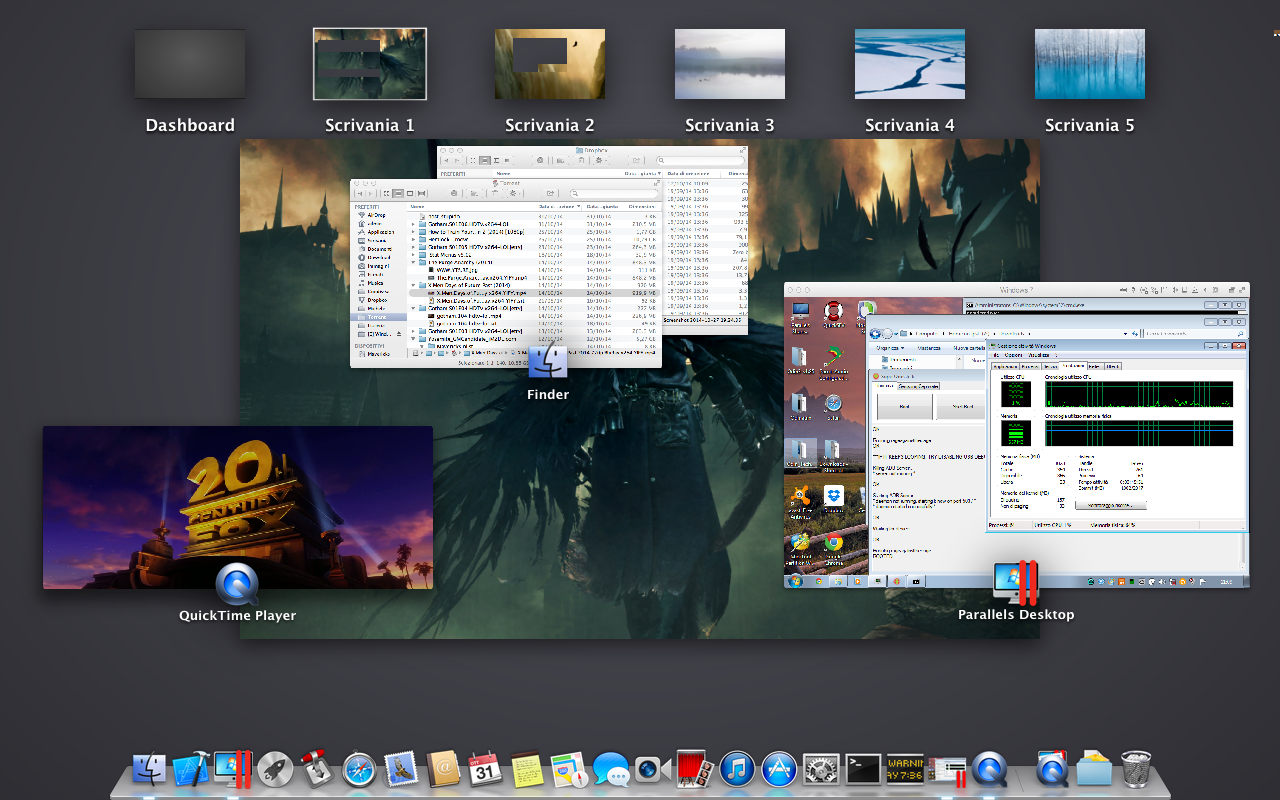This screenshot has width=1280, height=800.
Task: Go to Scrivania 3 desktop
Action: tap(730, 64)
